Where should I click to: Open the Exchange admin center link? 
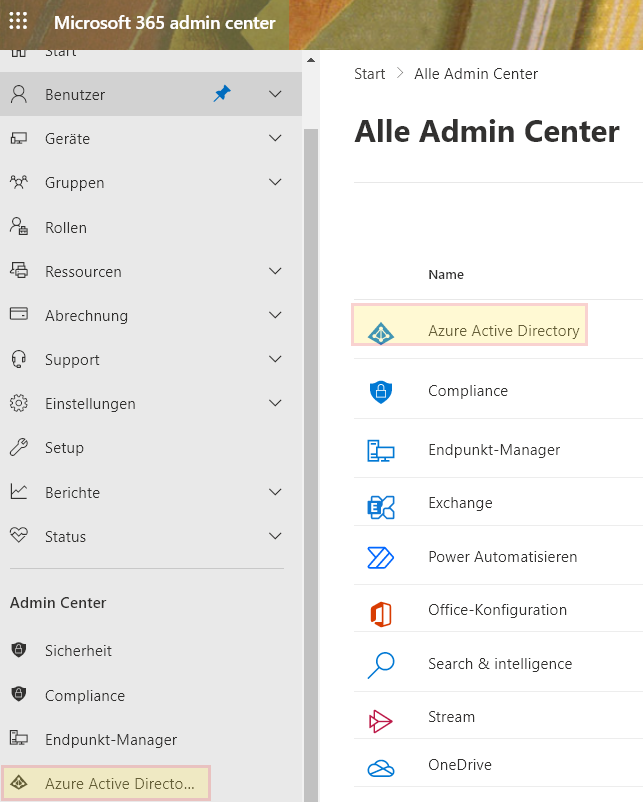460,503
